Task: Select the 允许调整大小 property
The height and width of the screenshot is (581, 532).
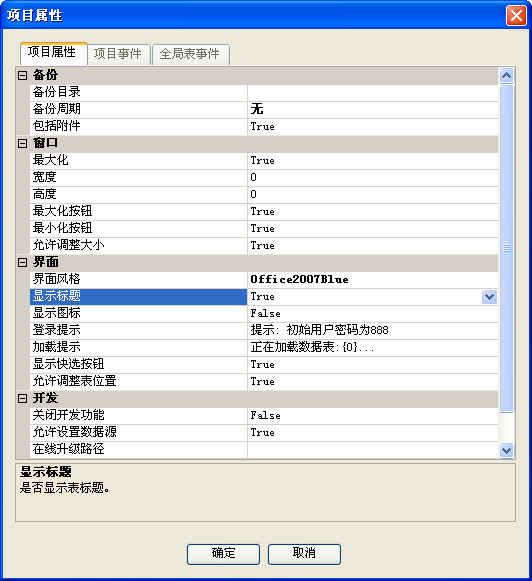Action: click(139, 246)
